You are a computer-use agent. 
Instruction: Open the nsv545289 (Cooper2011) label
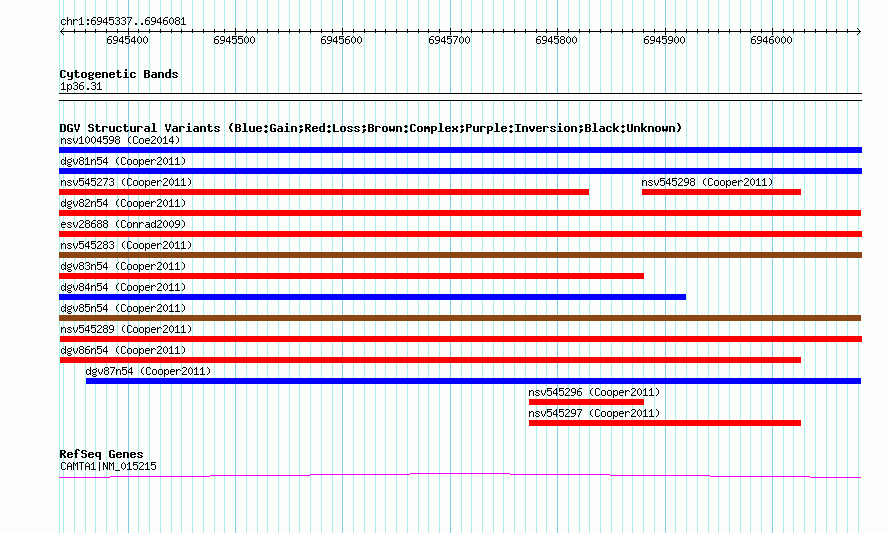pos(126,329)
